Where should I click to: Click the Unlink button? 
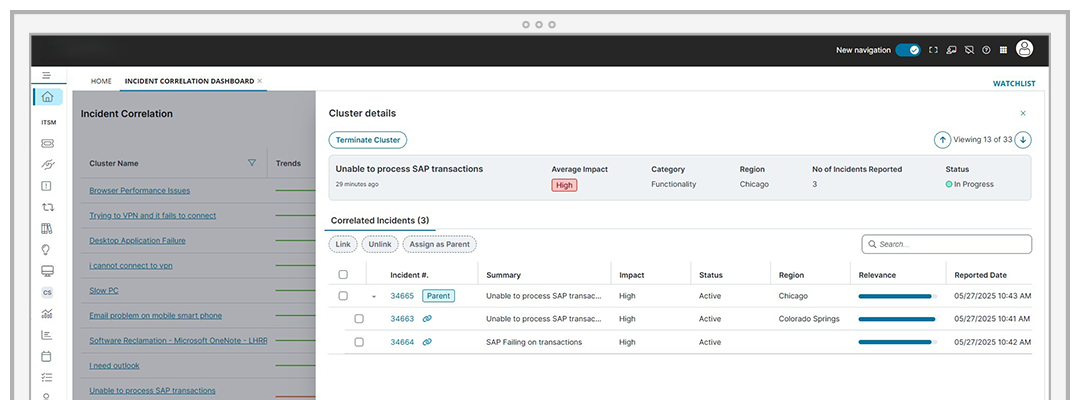point(380,244)
